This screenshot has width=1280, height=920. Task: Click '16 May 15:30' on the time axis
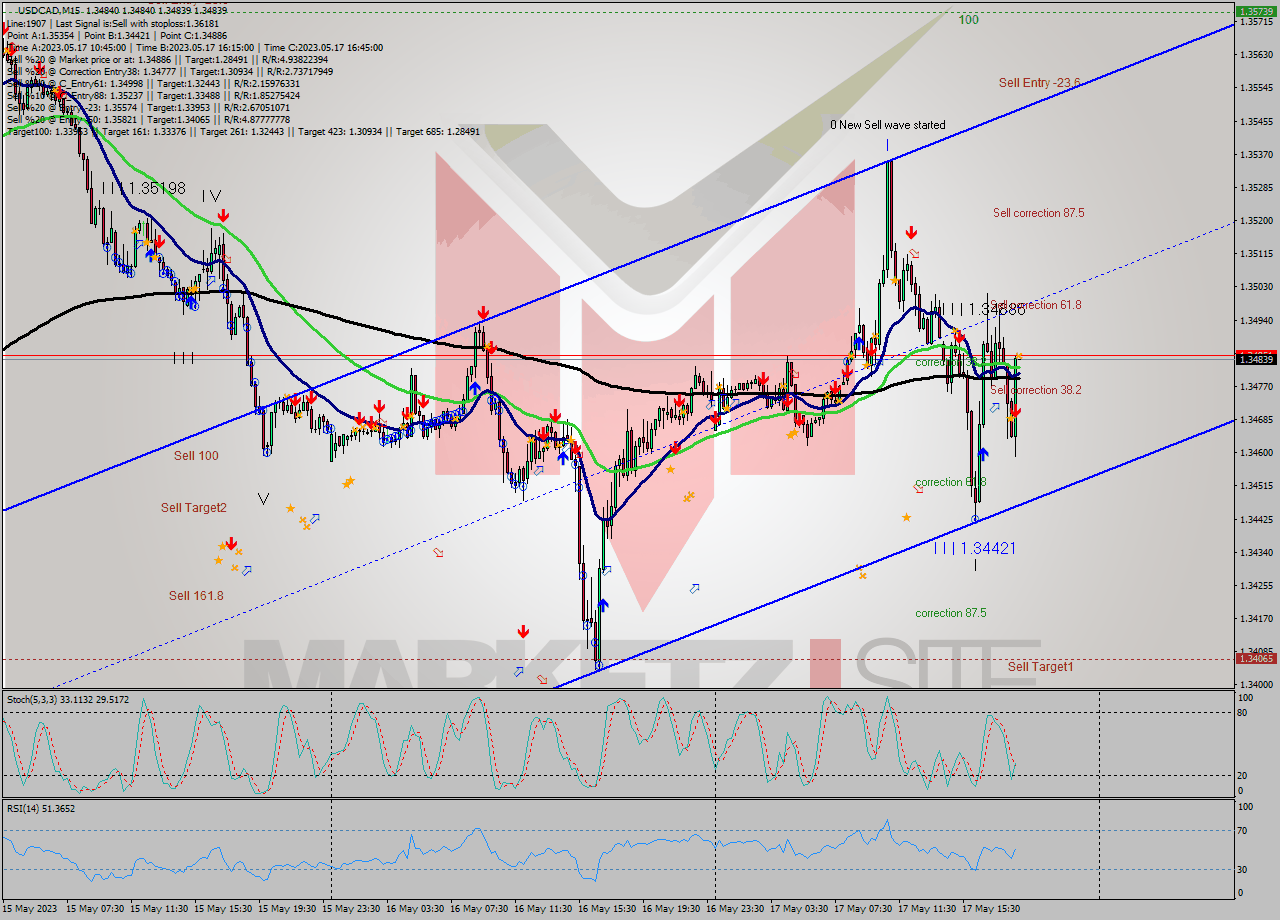tap(608, 909)
